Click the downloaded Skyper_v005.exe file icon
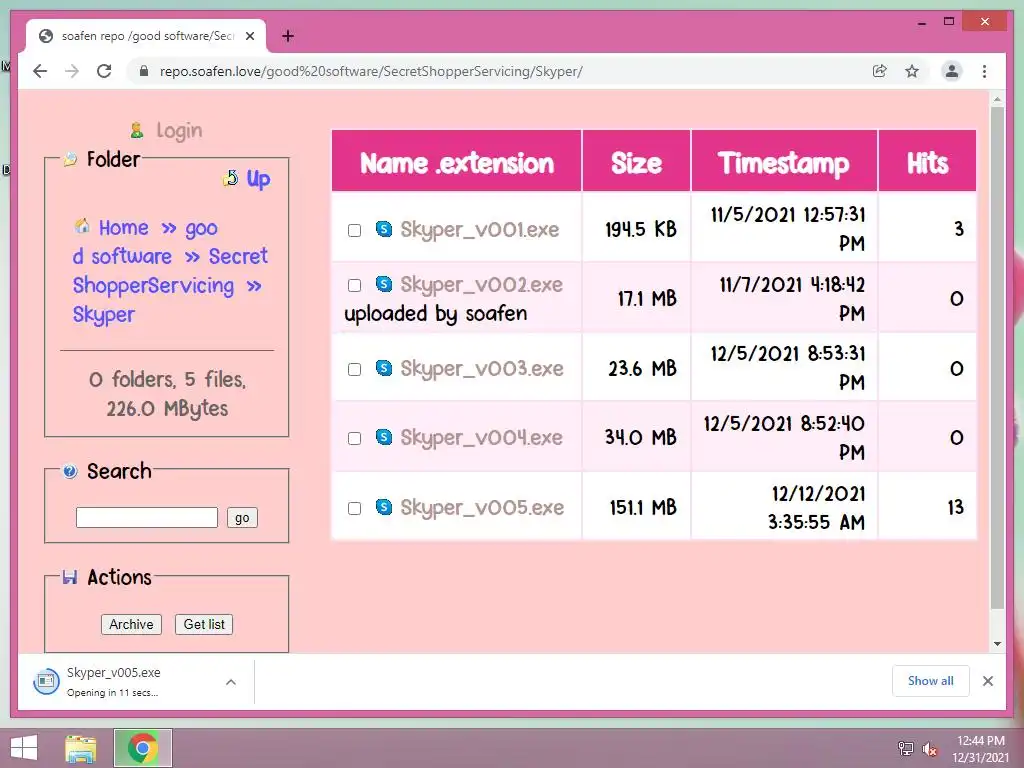 coord(46,682)
